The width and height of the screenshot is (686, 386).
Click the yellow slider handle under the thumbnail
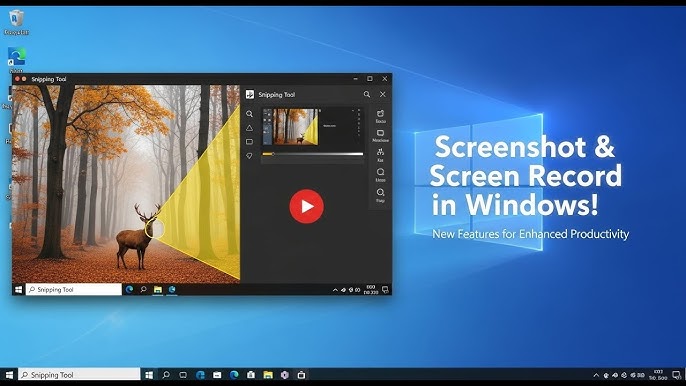pyautogui.click(x=272, y=154)
